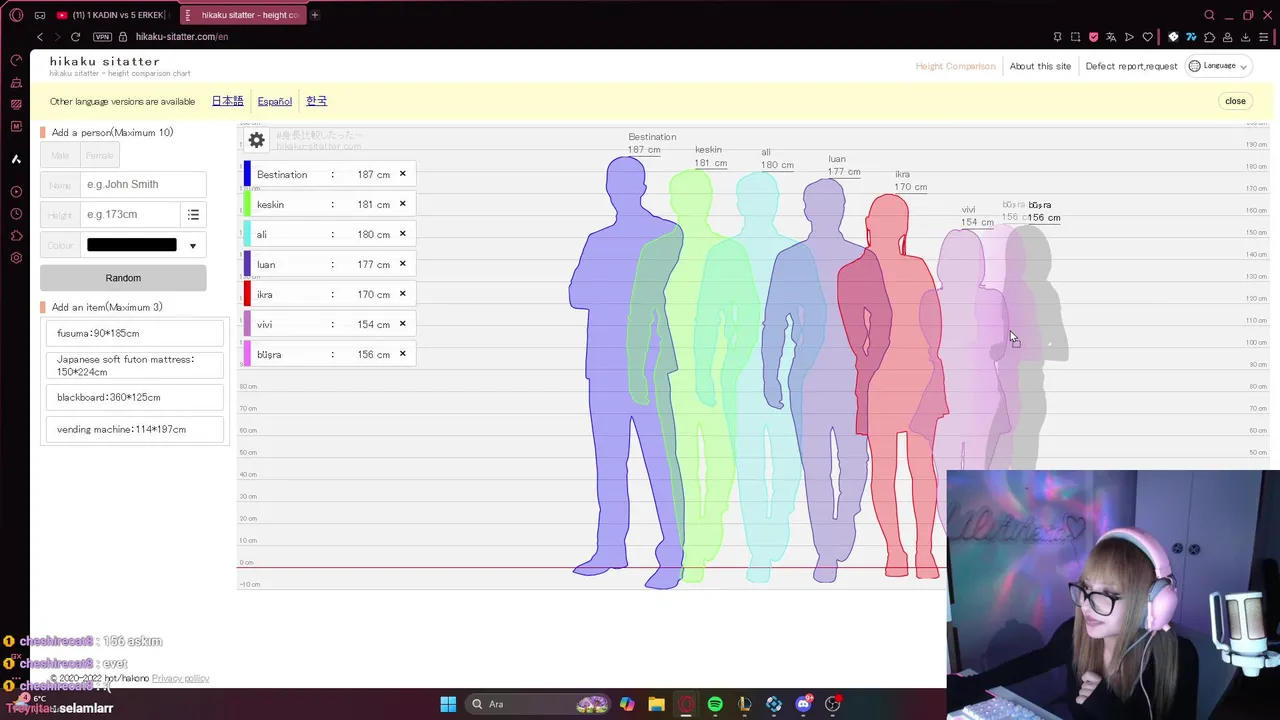
Task: Add the Japanese soft futon mattress item
Action: 135,365
